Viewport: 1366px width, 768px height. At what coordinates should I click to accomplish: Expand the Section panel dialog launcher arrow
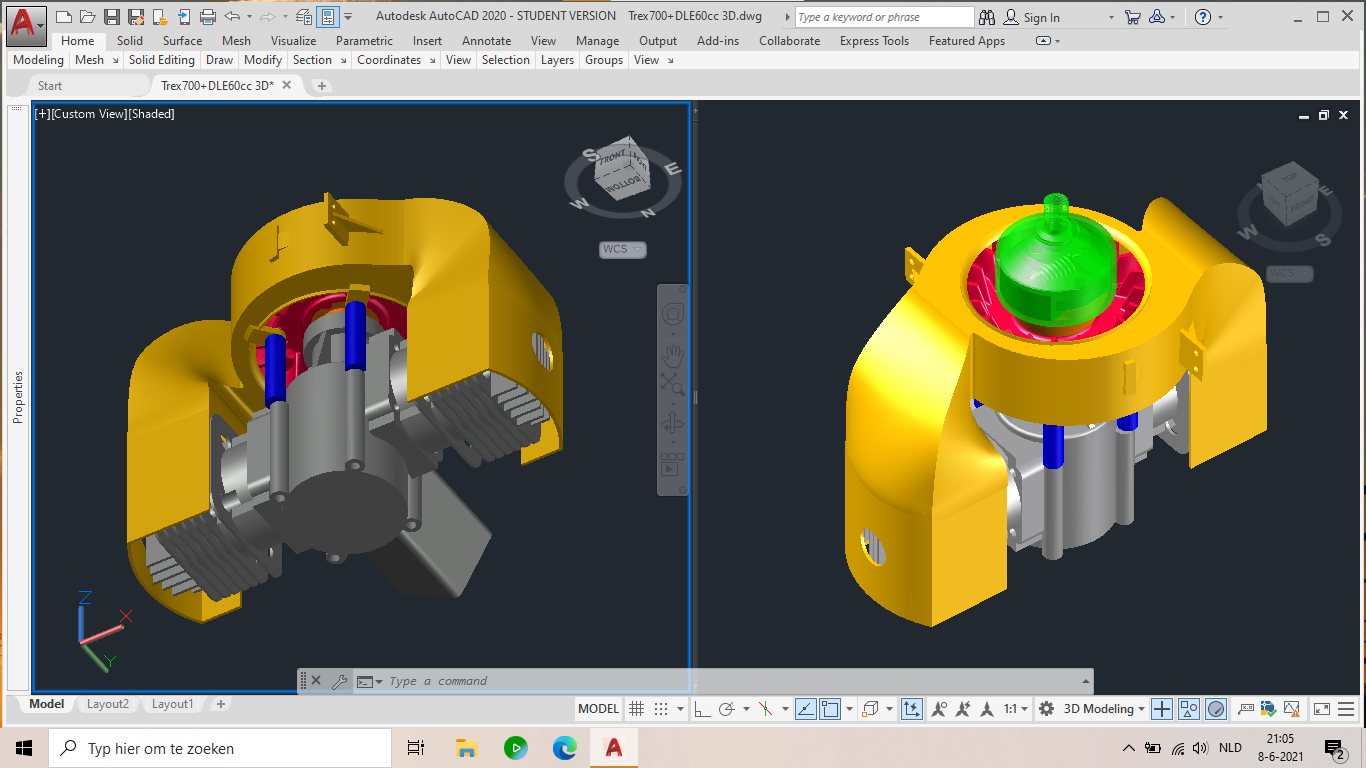click(343, 60)
